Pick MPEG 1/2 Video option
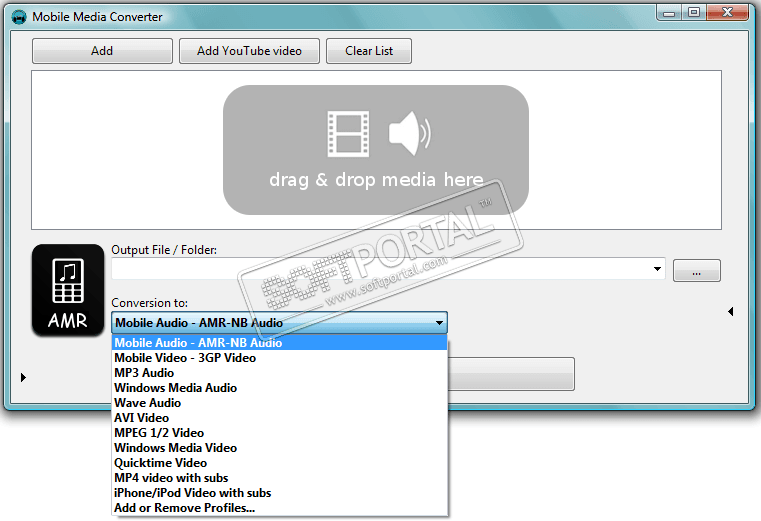 pyautogui.click(x=279, y=433)
